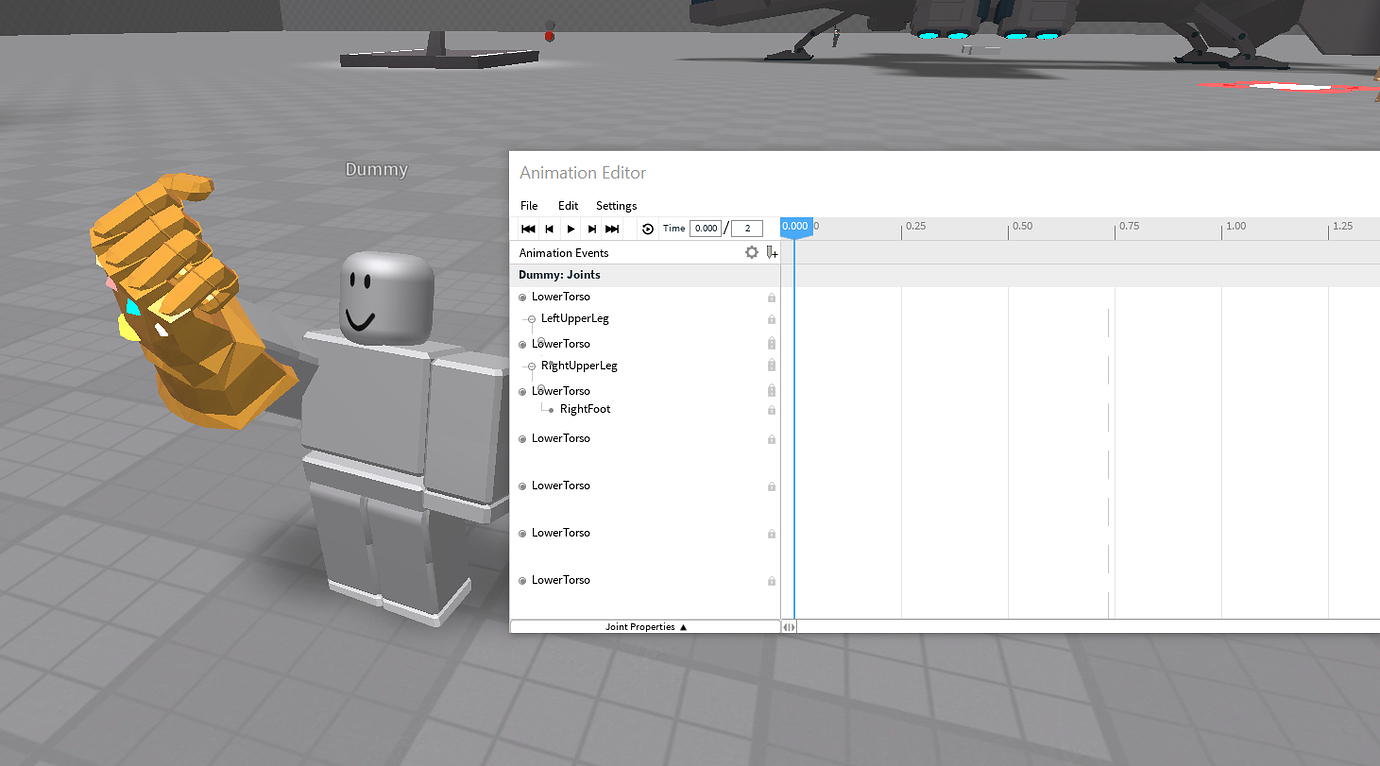
Task: Click the Dummy: Joints header
Action: point(559,275)
